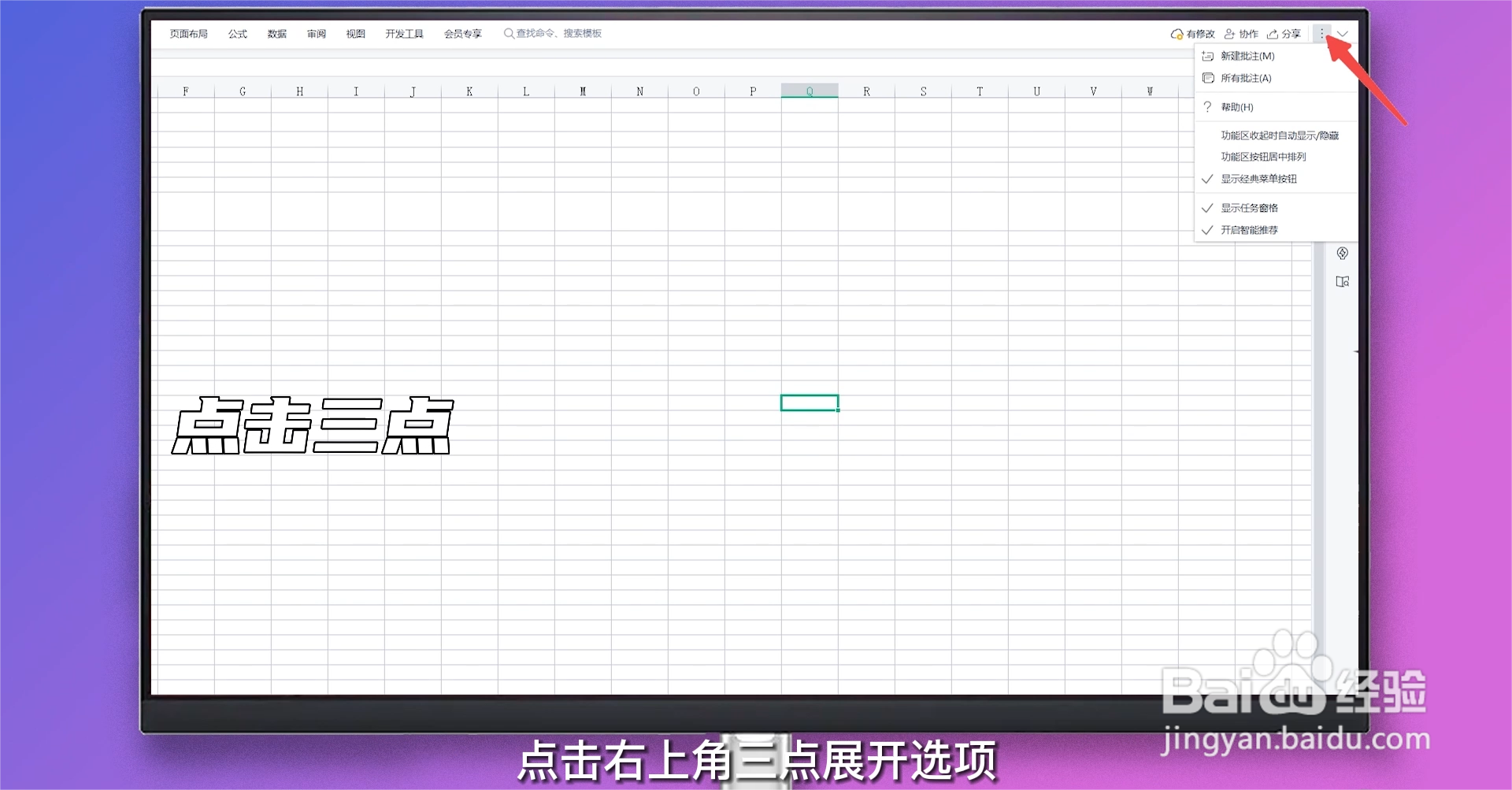Open the 开发工具 tab
The image size is (1512, 790).
405,34
